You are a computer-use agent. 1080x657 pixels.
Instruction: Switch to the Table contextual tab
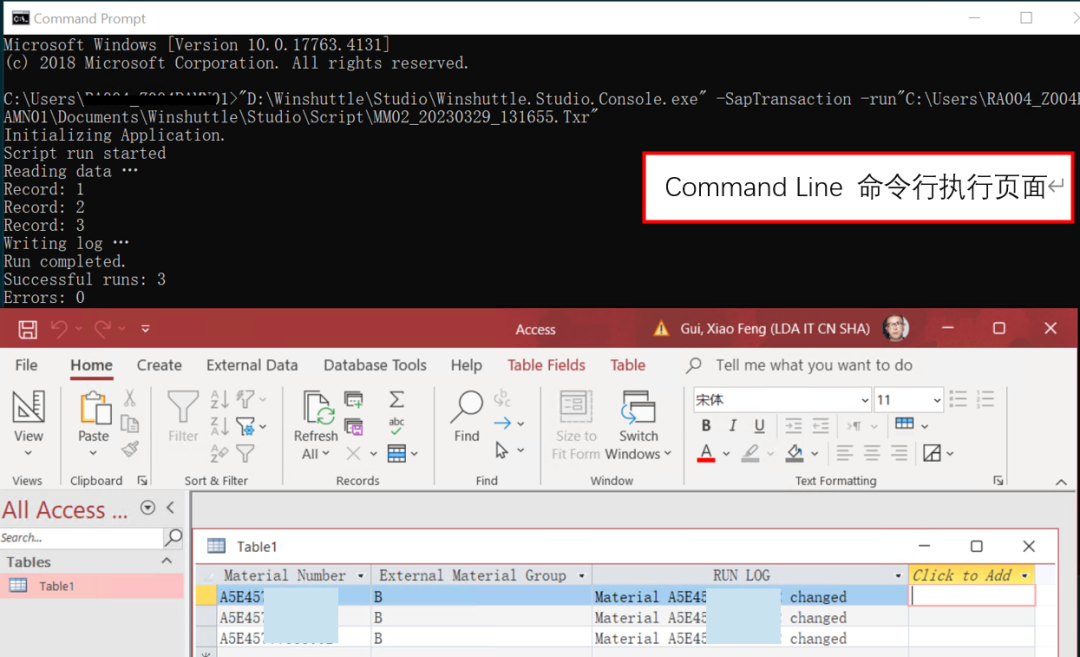click(627, 365)
